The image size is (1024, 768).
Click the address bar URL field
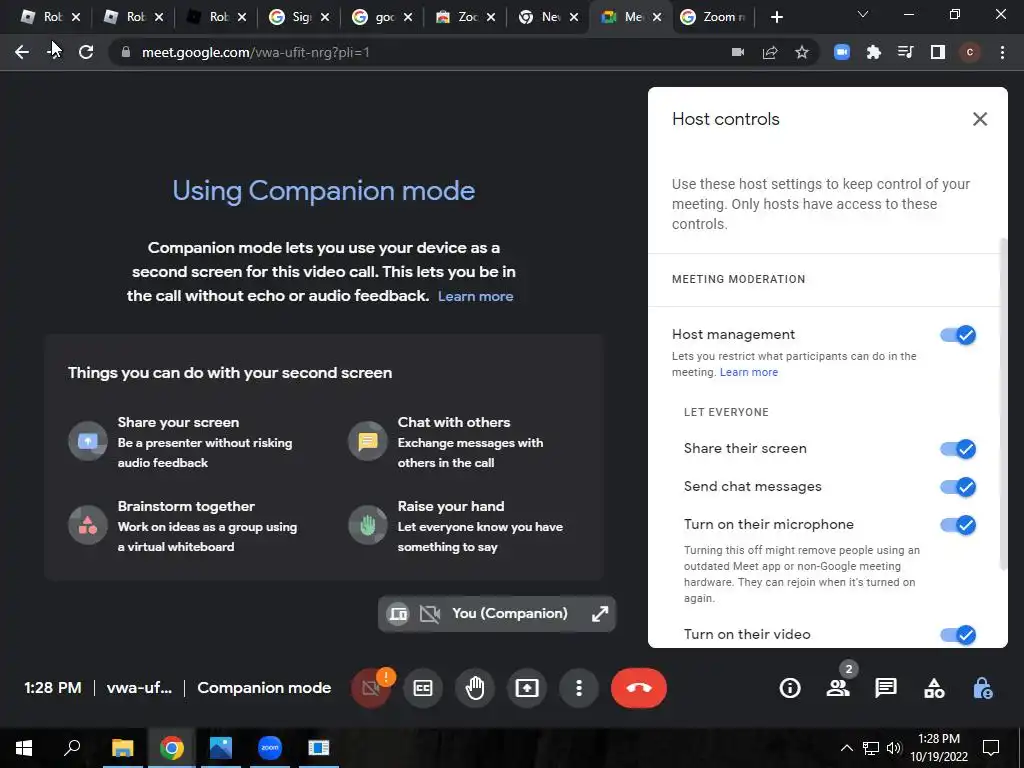point(418,52)
